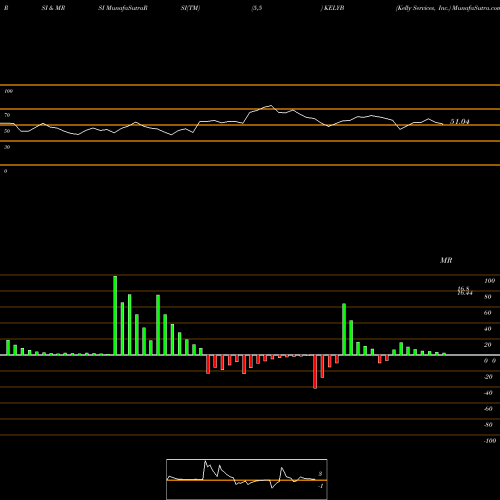Click the 20 label on the MR right axis
The width and height of the screenshot is (500, 500).
point(488,345)
